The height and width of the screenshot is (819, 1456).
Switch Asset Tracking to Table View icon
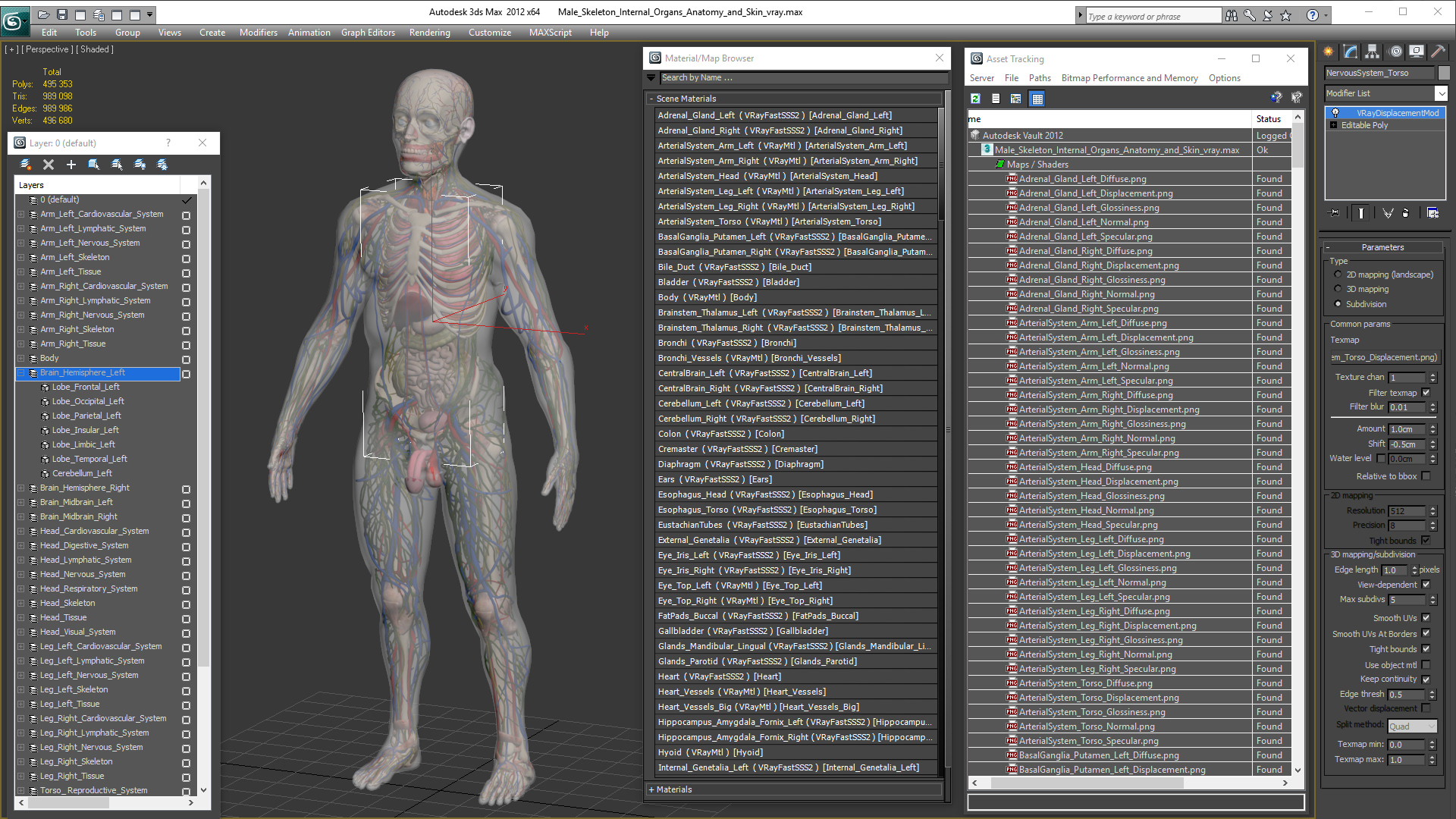click(1037, 99)
